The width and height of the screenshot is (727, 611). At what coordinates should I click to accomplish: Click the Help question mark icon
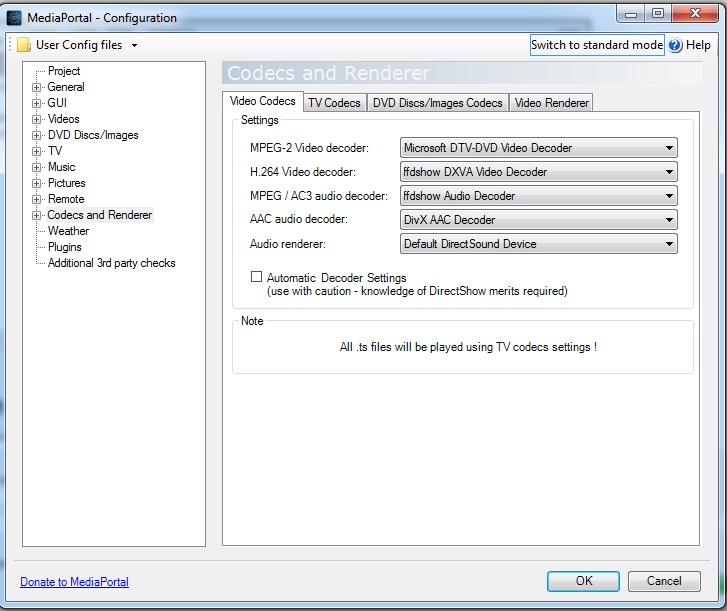tap(675, 45)
